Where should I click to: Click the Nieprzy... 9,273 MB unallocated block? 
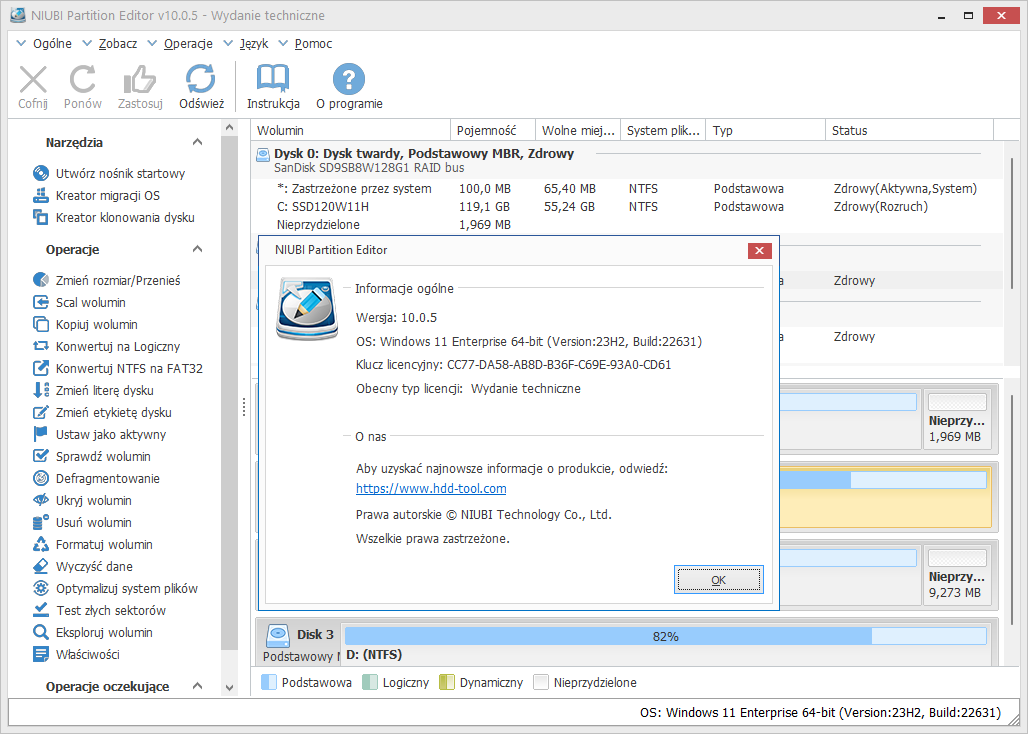957,576
